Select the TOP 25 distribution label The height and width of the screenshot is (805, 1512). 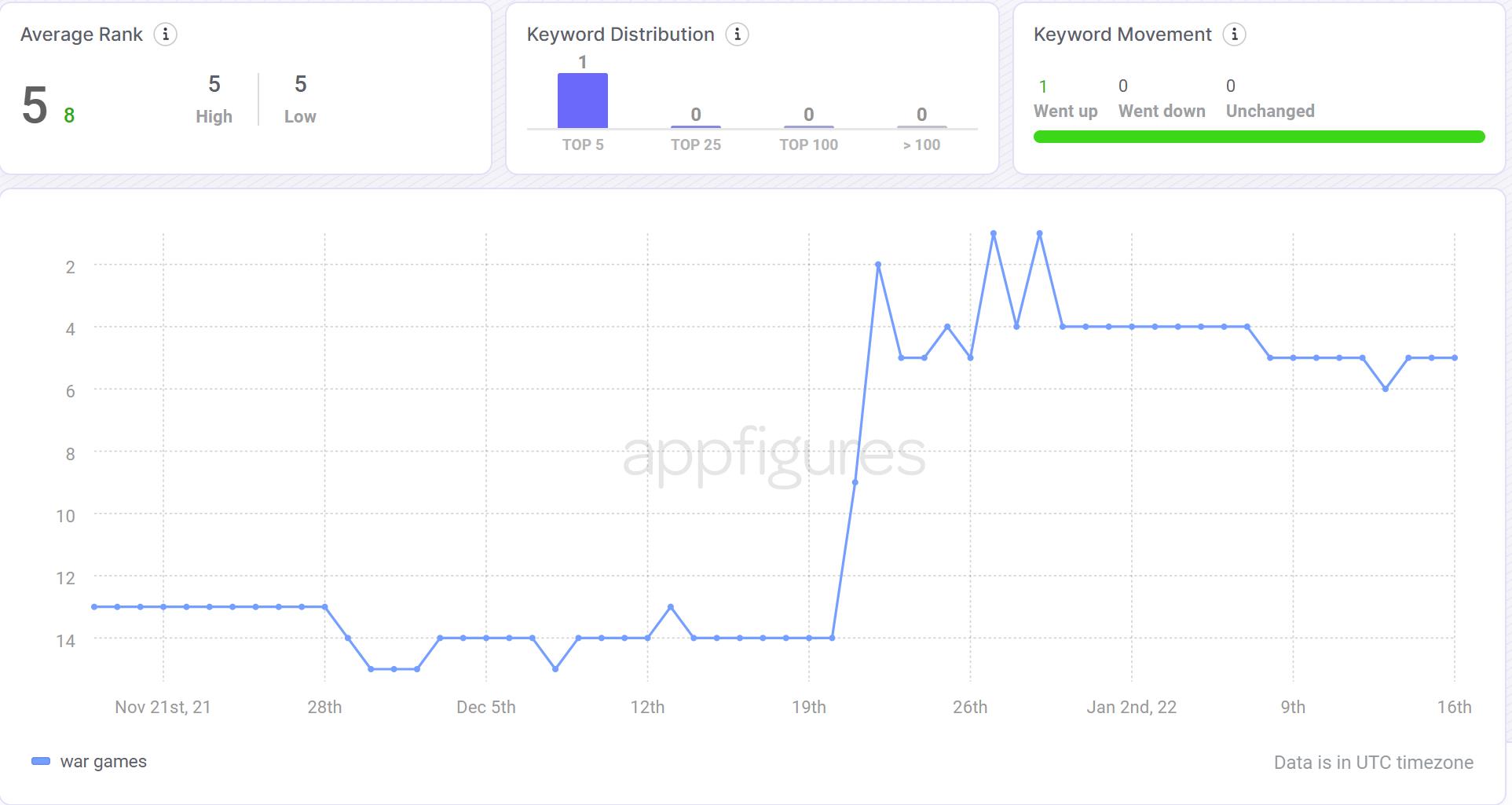pyautogui.click(x=696, y=145)
